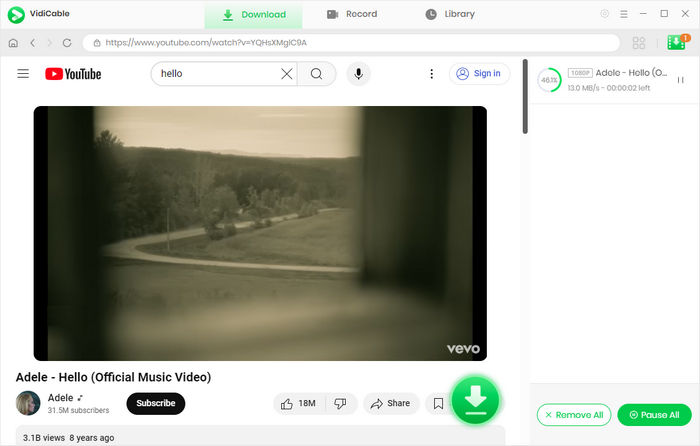Share the video

click(x=391, y=404)
